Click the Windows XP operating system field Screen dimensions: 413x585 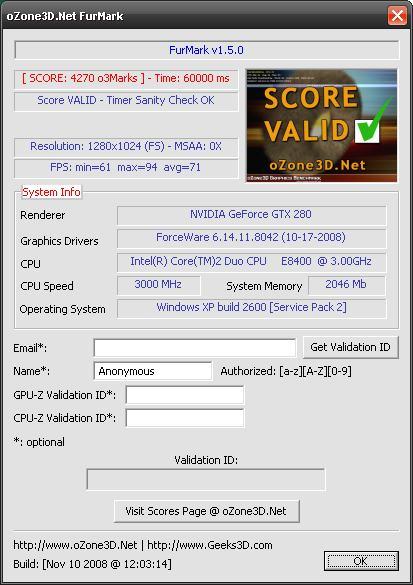pos(251,308)
